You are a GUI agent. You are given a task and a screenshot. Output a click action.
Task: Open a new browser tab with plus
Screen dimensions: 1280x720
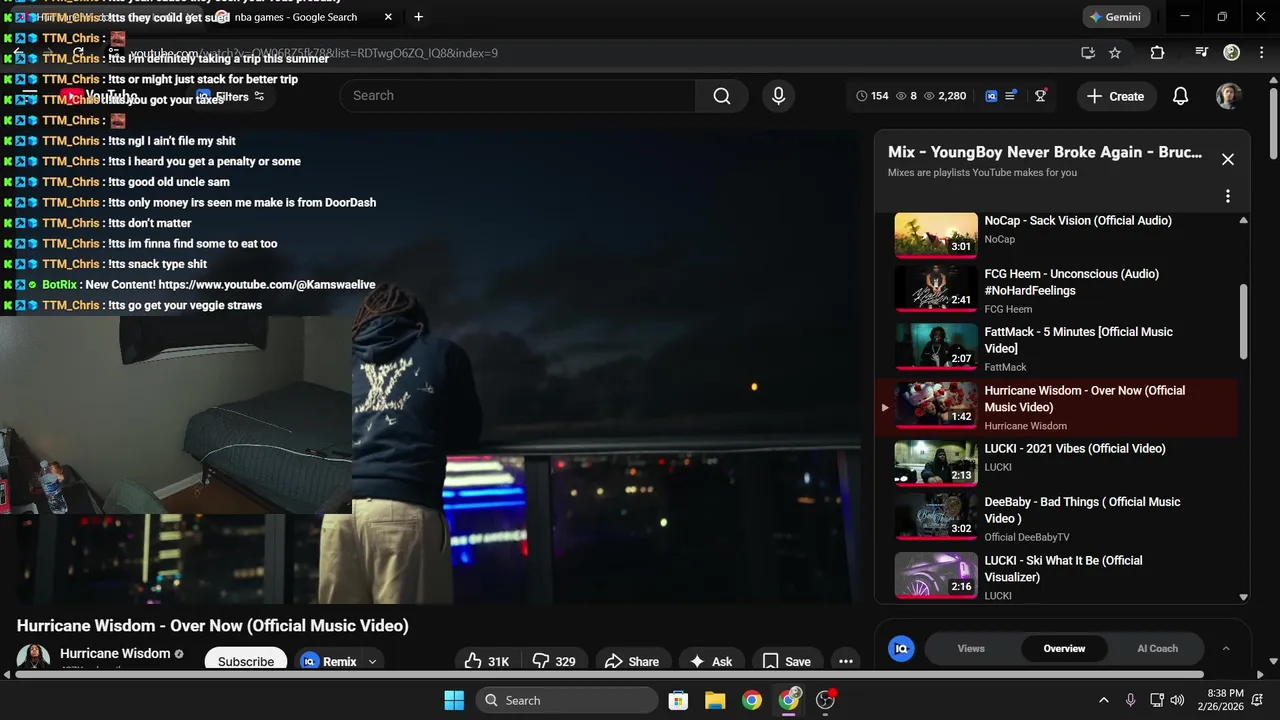pos(418,17)
